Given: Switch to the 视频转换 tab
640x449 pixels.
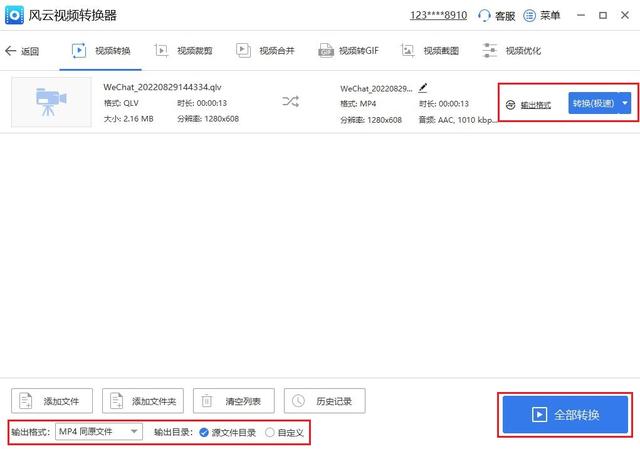Looking at the screenshot, I should 100,51.
